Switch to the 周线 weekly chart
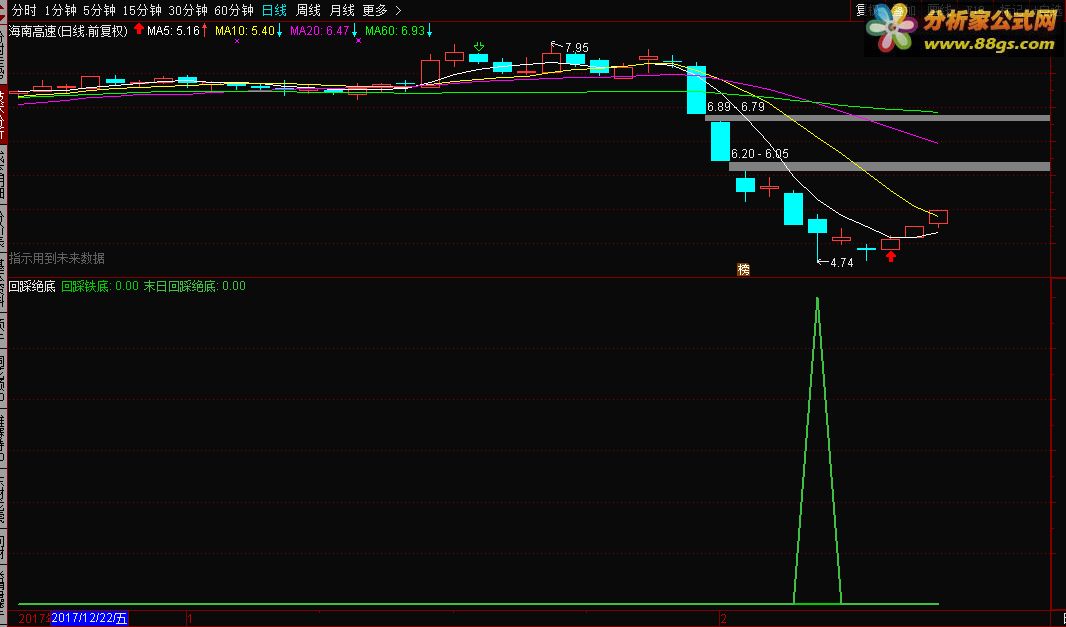Screen dimensions: 1066x627 pyautogui.click(x=308, y=10)
